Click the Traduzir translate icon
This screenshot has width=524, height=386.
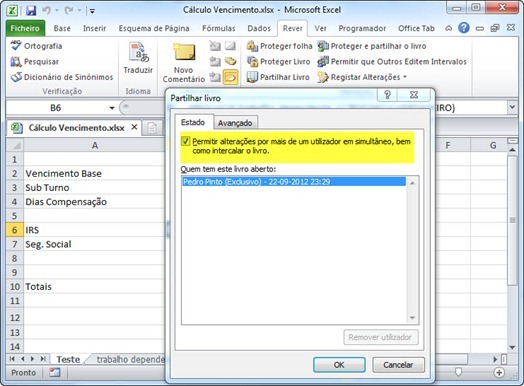[138, 52]
